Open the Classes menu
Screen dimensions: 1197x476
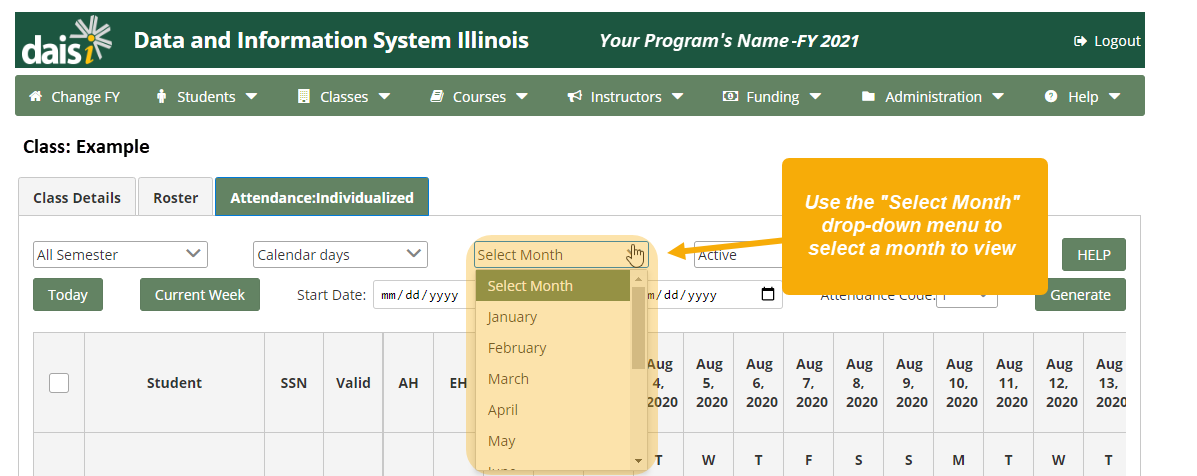344,97
